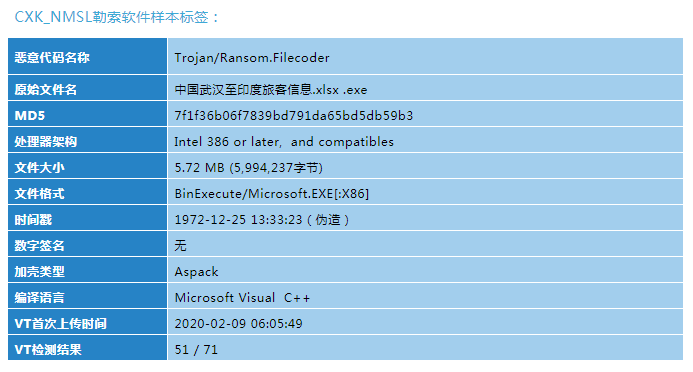
Task: Click the 2020-02-09 06:05:49 upload time
Action: point(239,324)
